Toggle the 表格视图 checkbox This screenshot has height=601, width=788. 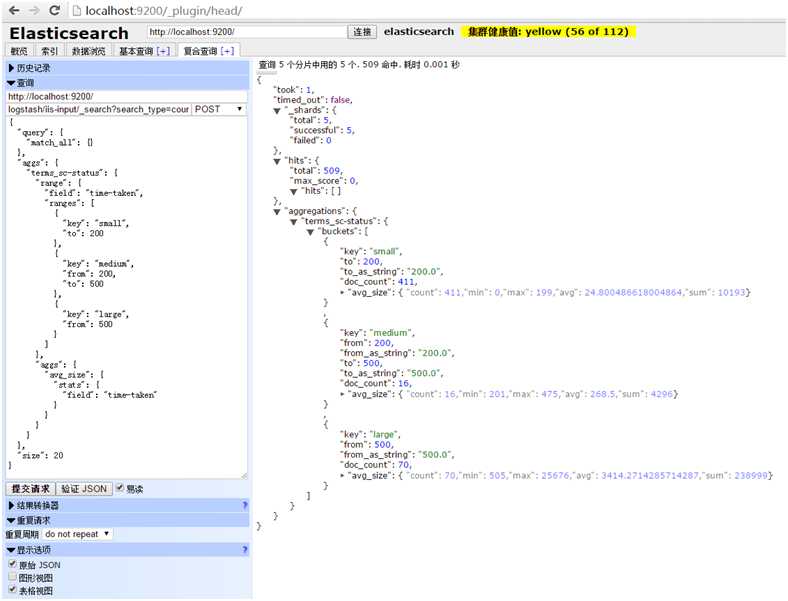[13, 589]
